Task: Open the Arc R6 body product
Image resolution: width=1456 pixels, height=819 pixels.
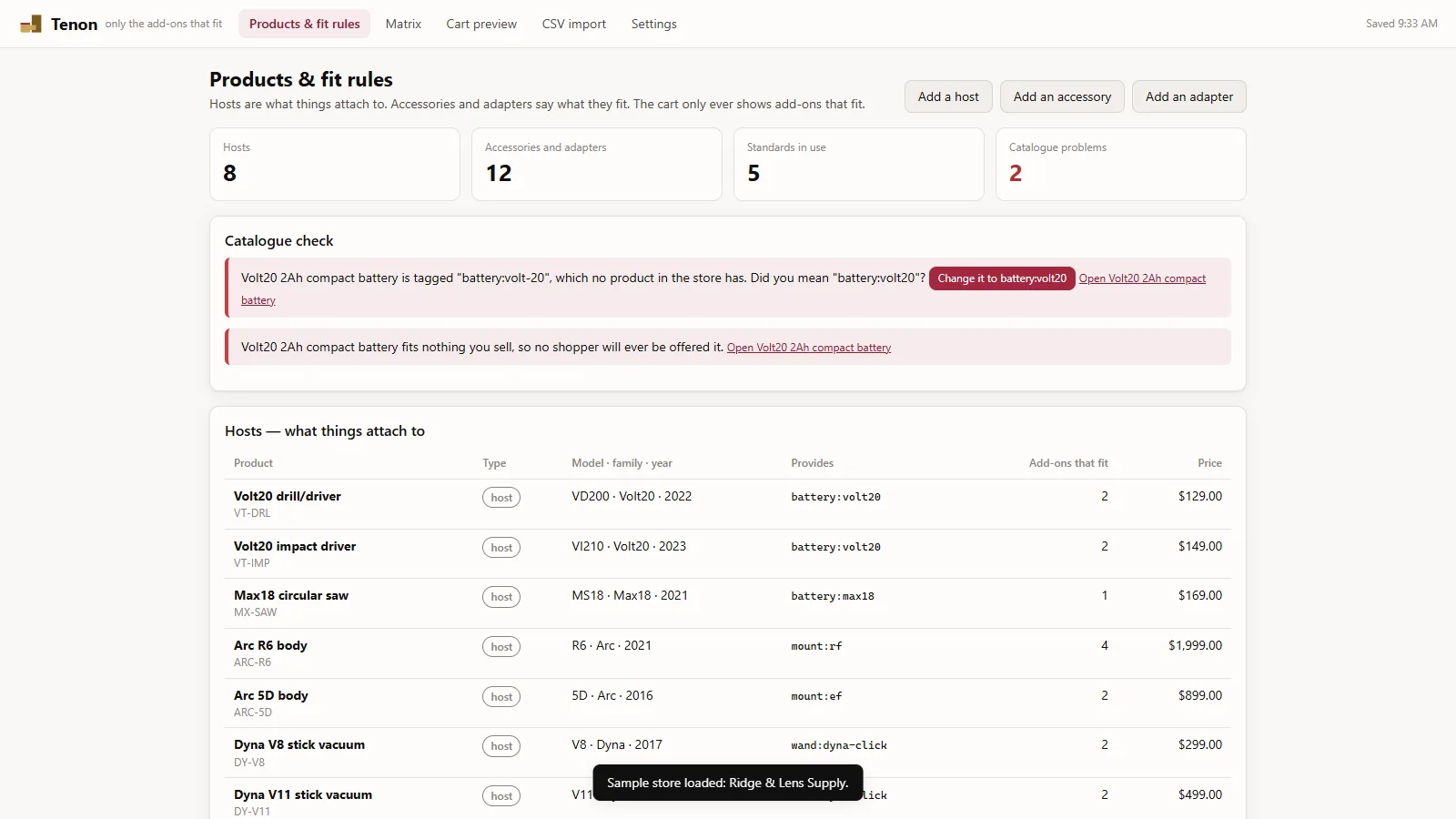Action: tap(270, 645)
